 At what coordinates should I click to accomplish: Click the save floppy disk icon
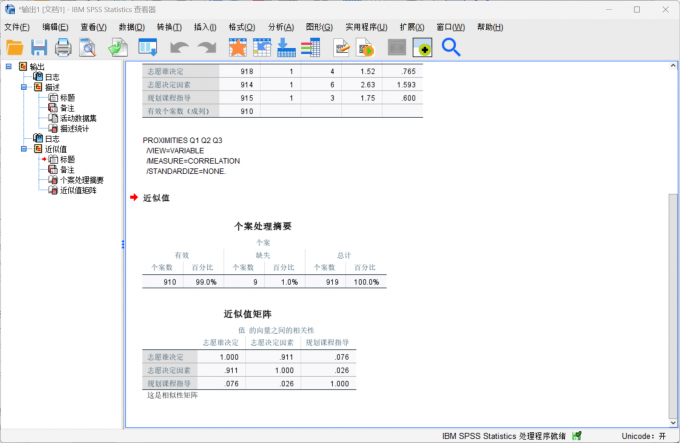tap(39, 47)
